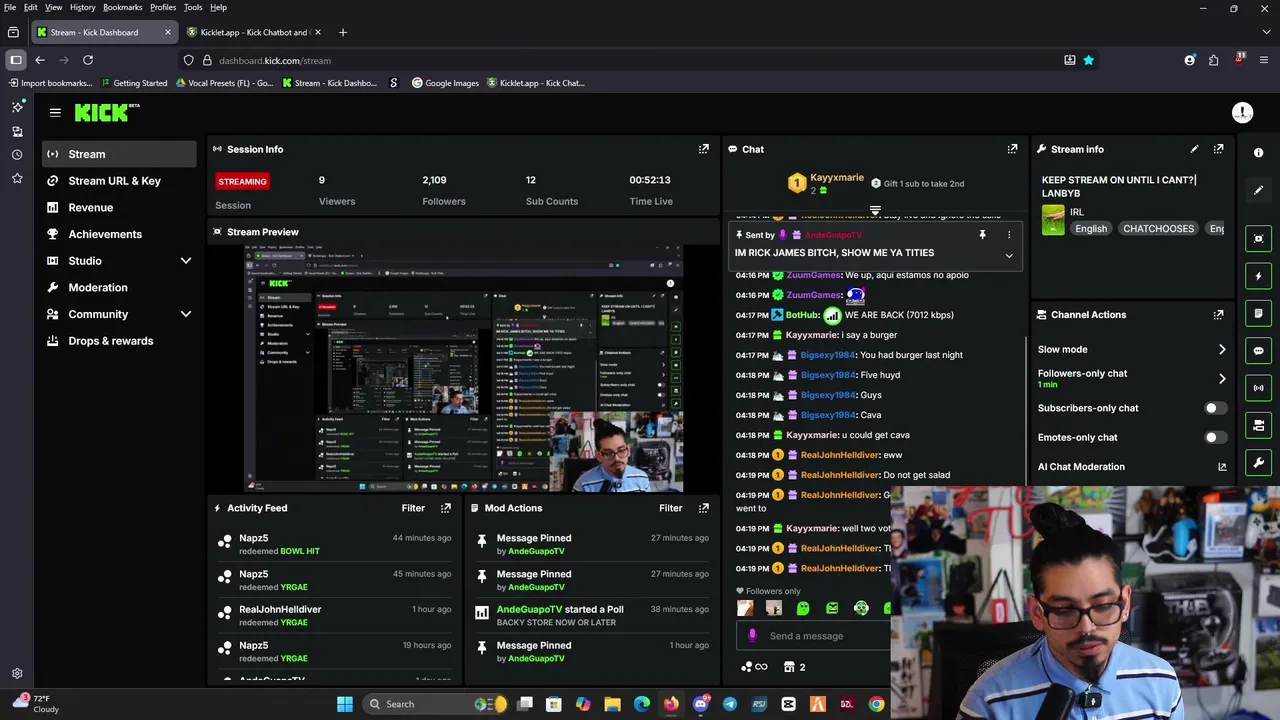
Task: Open the Kick hamburger navigation menu
Action: tap(55, 113)
